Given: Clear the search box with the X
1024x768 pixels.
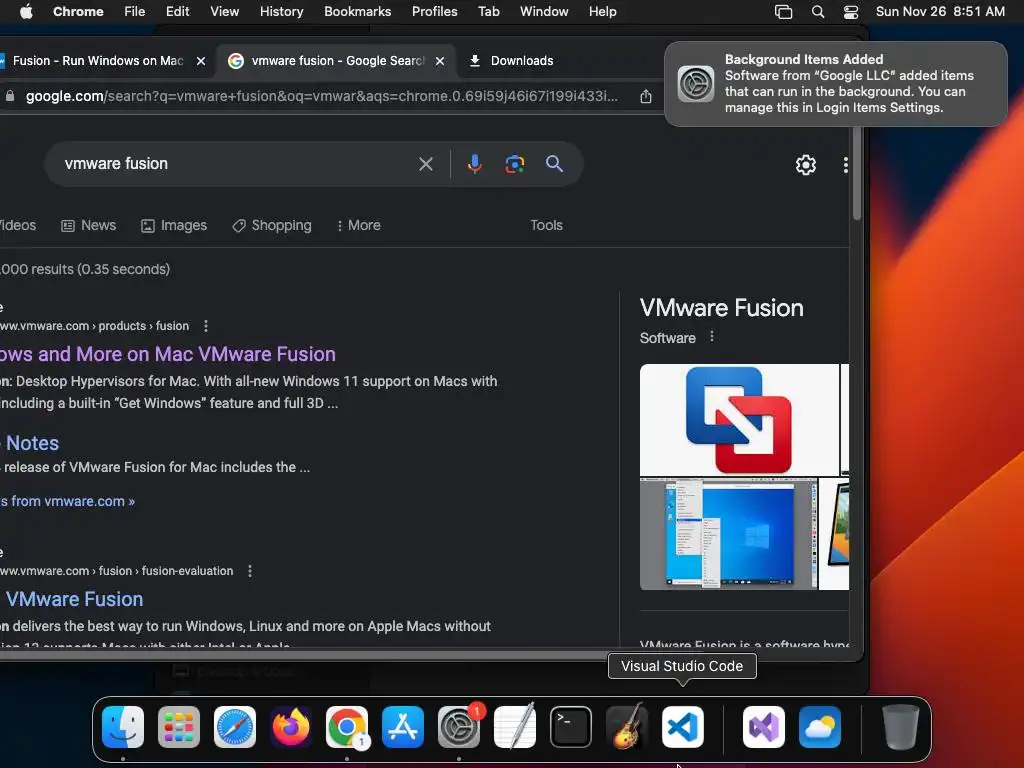Looking at the screenshot, I should point(426,164).
